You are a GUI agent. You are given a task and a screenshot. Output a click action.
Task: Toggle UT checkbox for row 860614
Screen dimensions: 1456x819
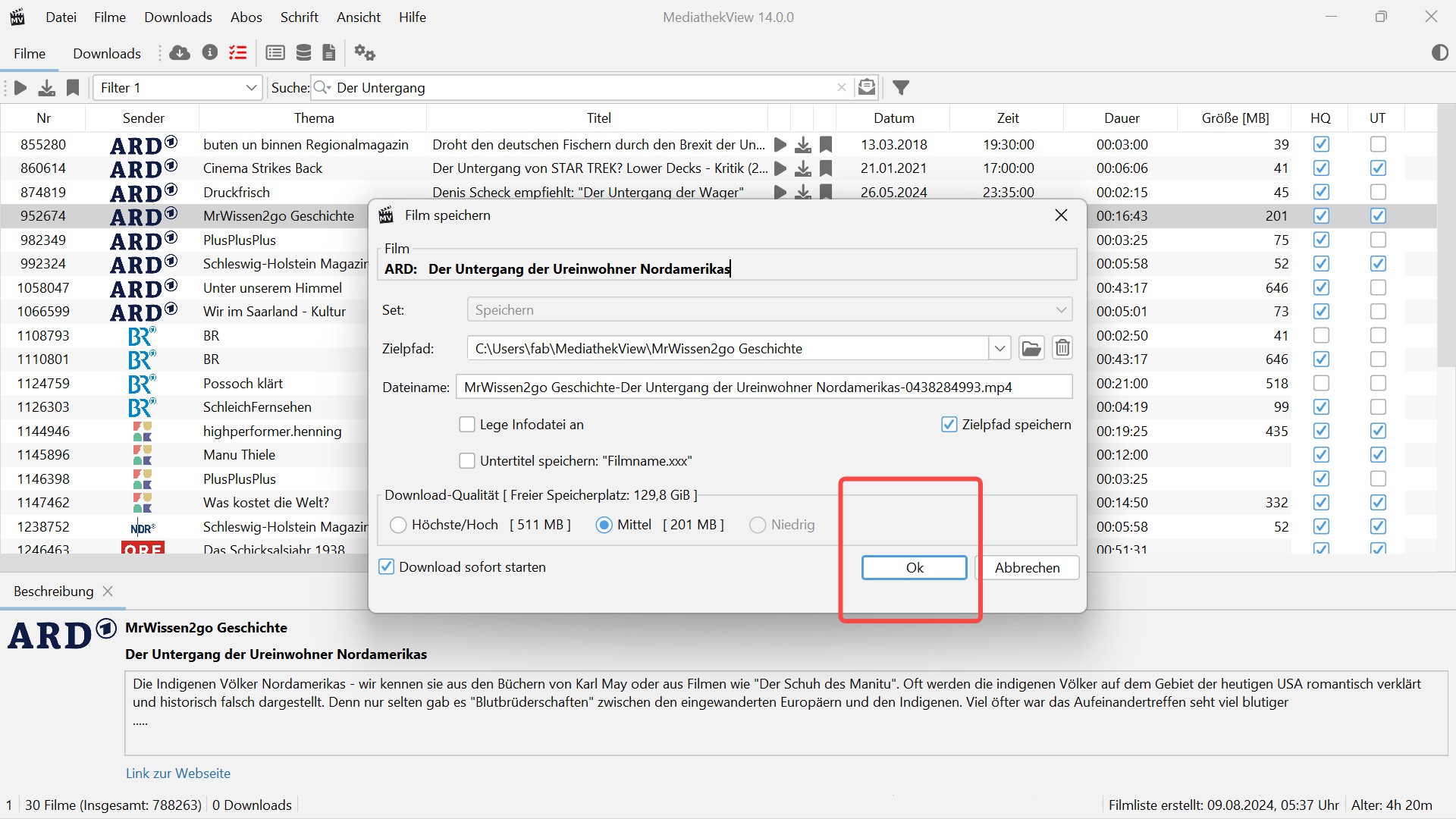pyautogui.click(x=1378, y=168)
